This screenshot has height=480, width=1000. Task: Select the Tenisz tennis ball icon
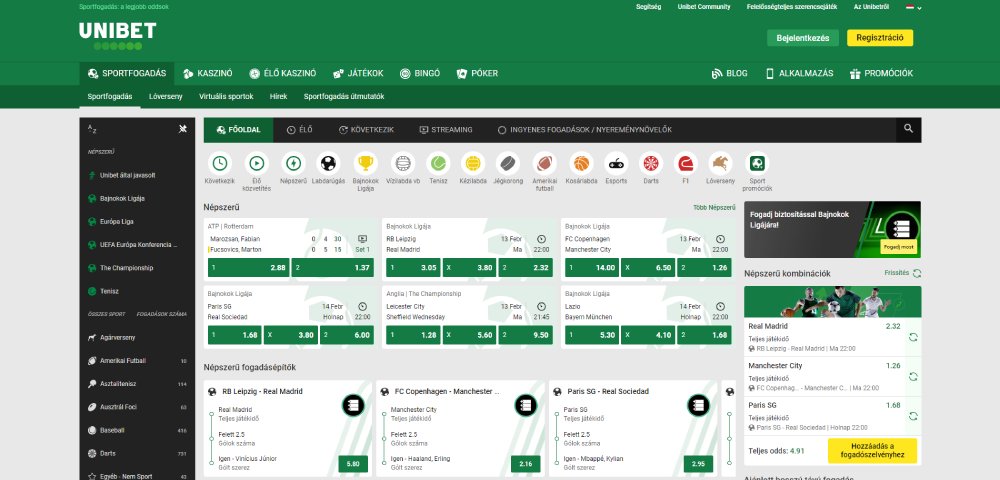pyautogui.click(x=437, y=163)
